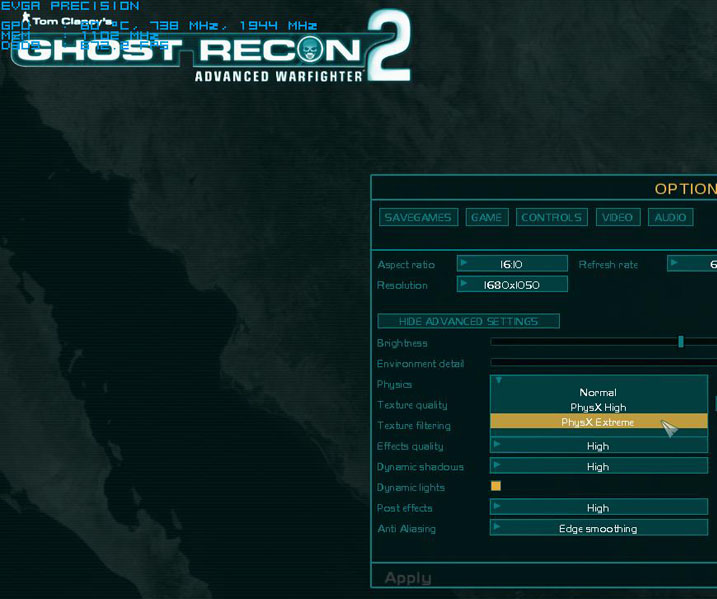
Task: Switch to the AUDIO tab
Action: 670,217
